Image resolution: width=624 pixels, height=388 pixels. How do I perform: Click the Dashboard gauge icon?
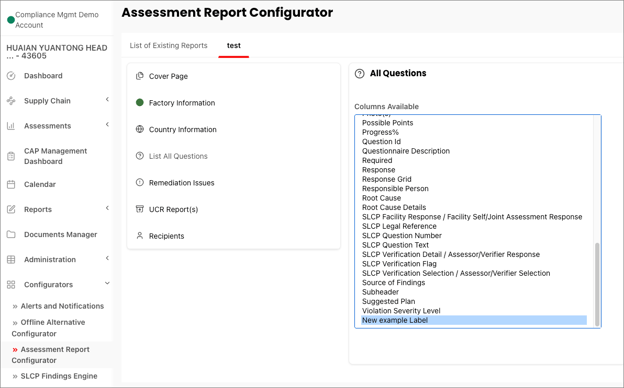[x=11, y=76]
